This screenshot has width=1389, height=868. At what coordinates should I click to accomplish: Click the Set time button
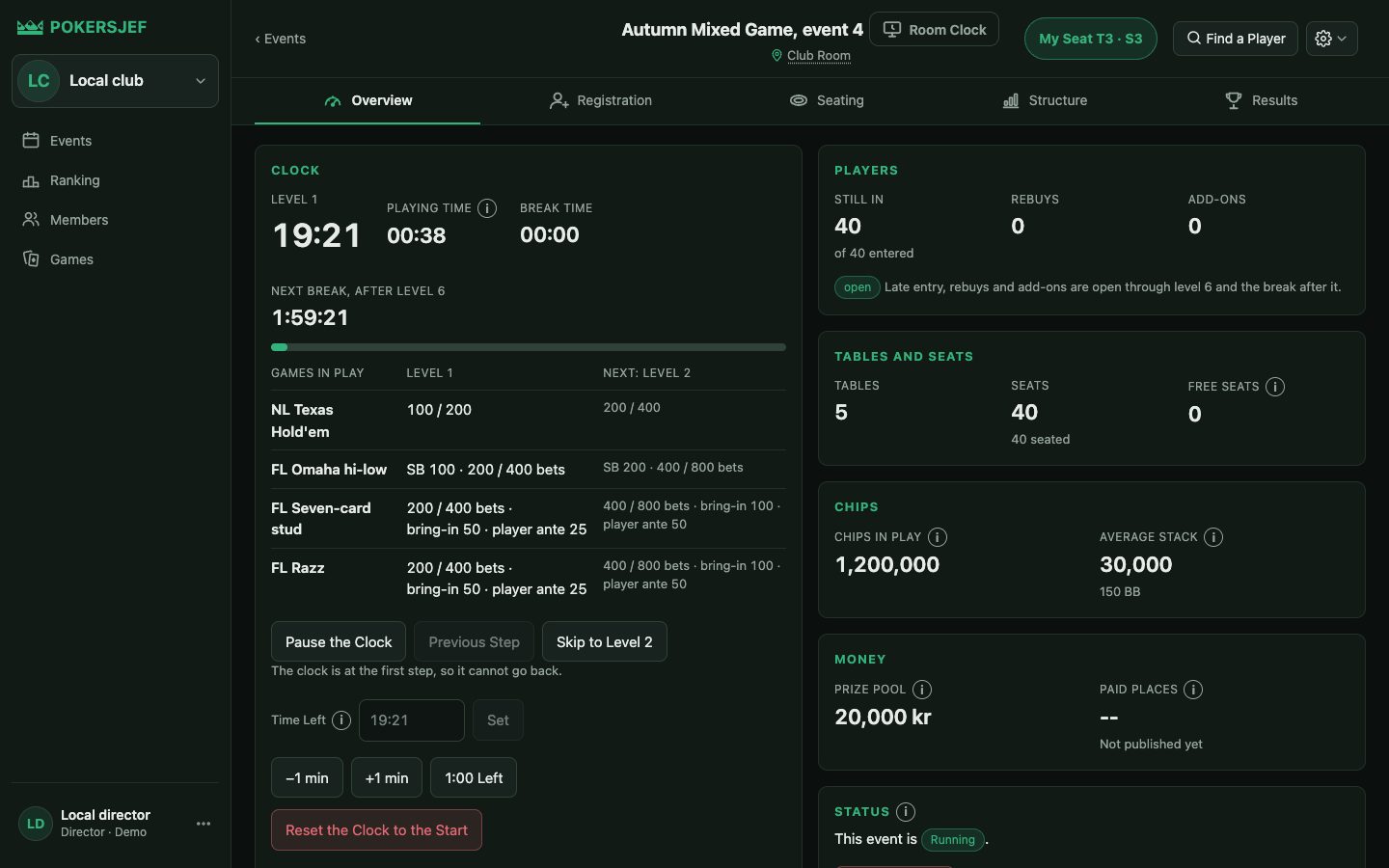[498, 720]
